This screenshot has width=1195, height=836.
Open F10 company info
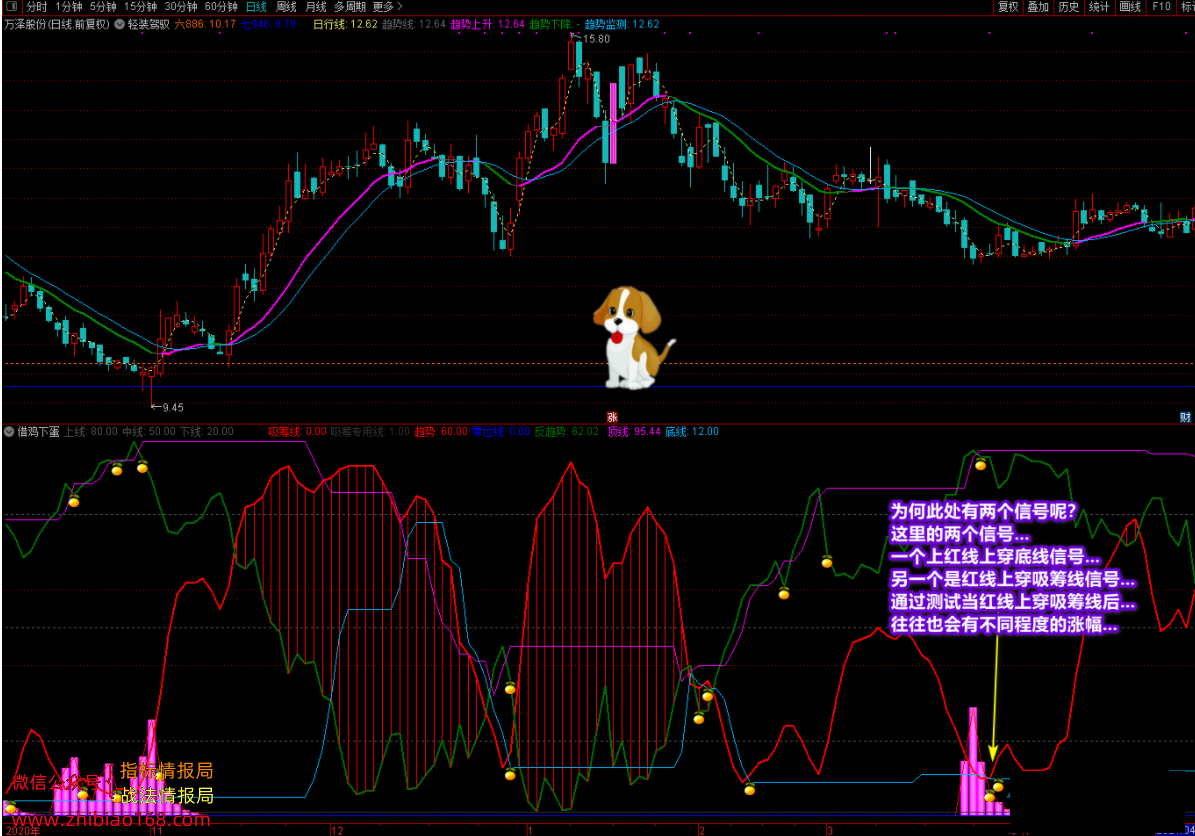[1161, 7]
